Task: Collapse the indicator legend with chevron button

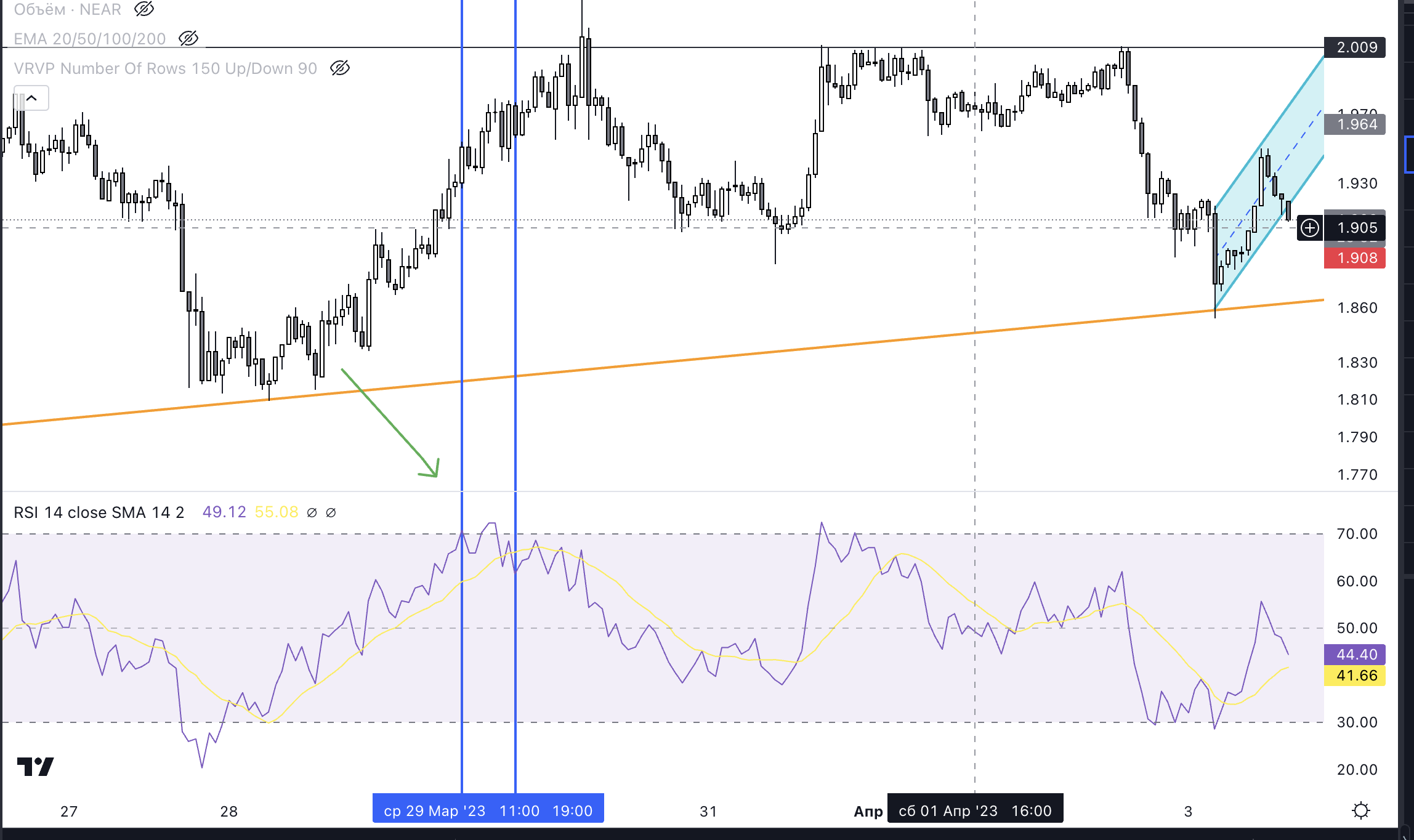Action: [31, 99]
